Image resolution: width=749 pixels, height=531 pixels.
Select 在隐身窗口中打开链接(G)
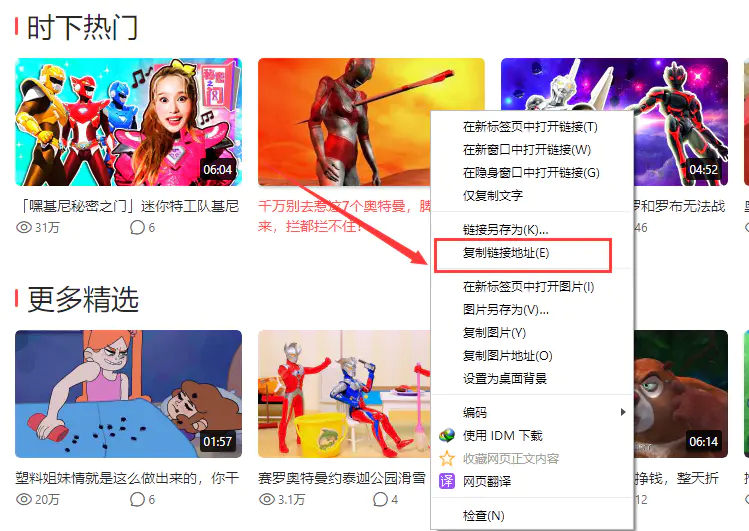pyautogui.click(x=531, y=172)
